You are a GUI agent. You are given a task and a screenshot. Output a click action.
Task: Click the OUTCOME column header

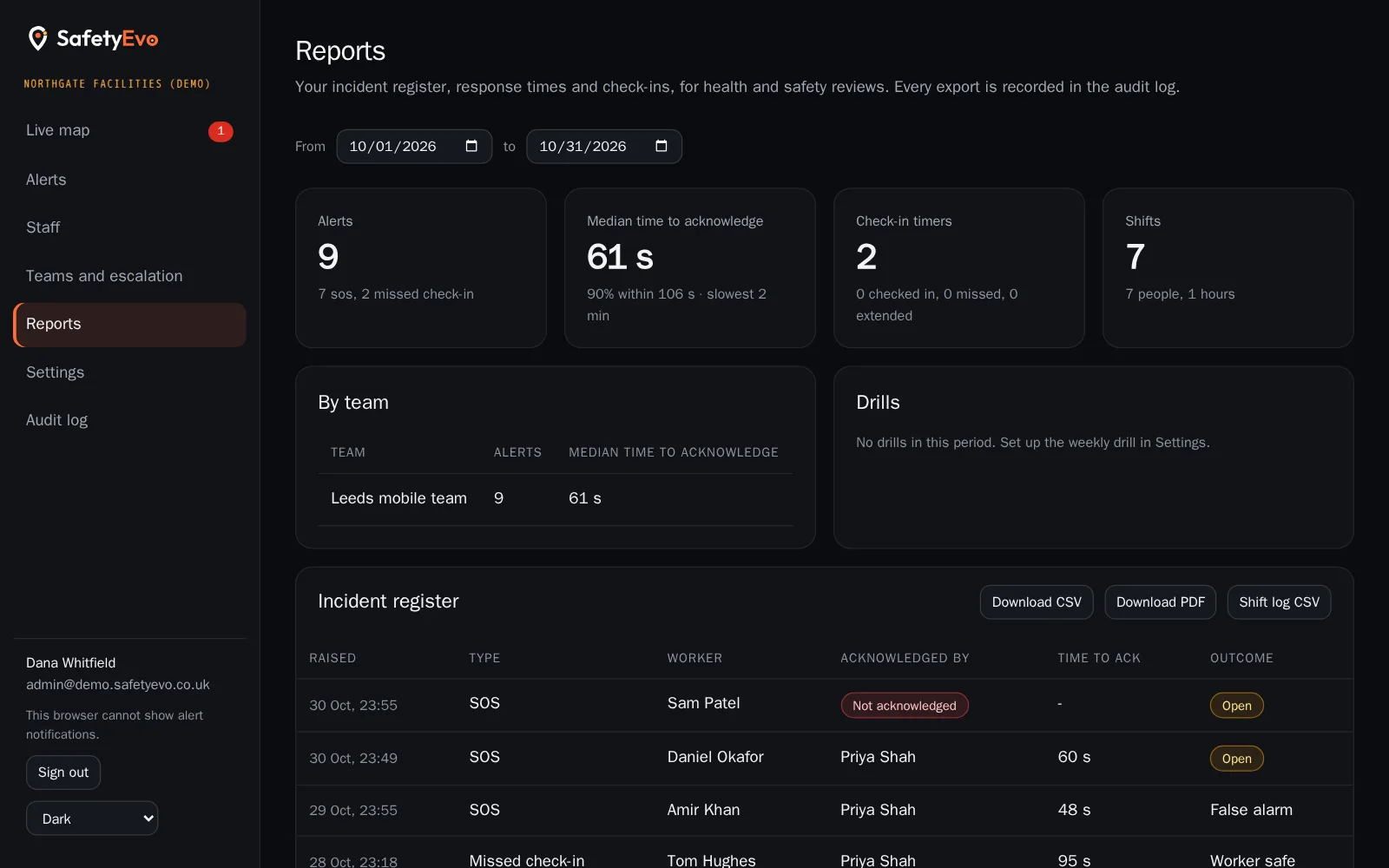(x=1241, y=658)
